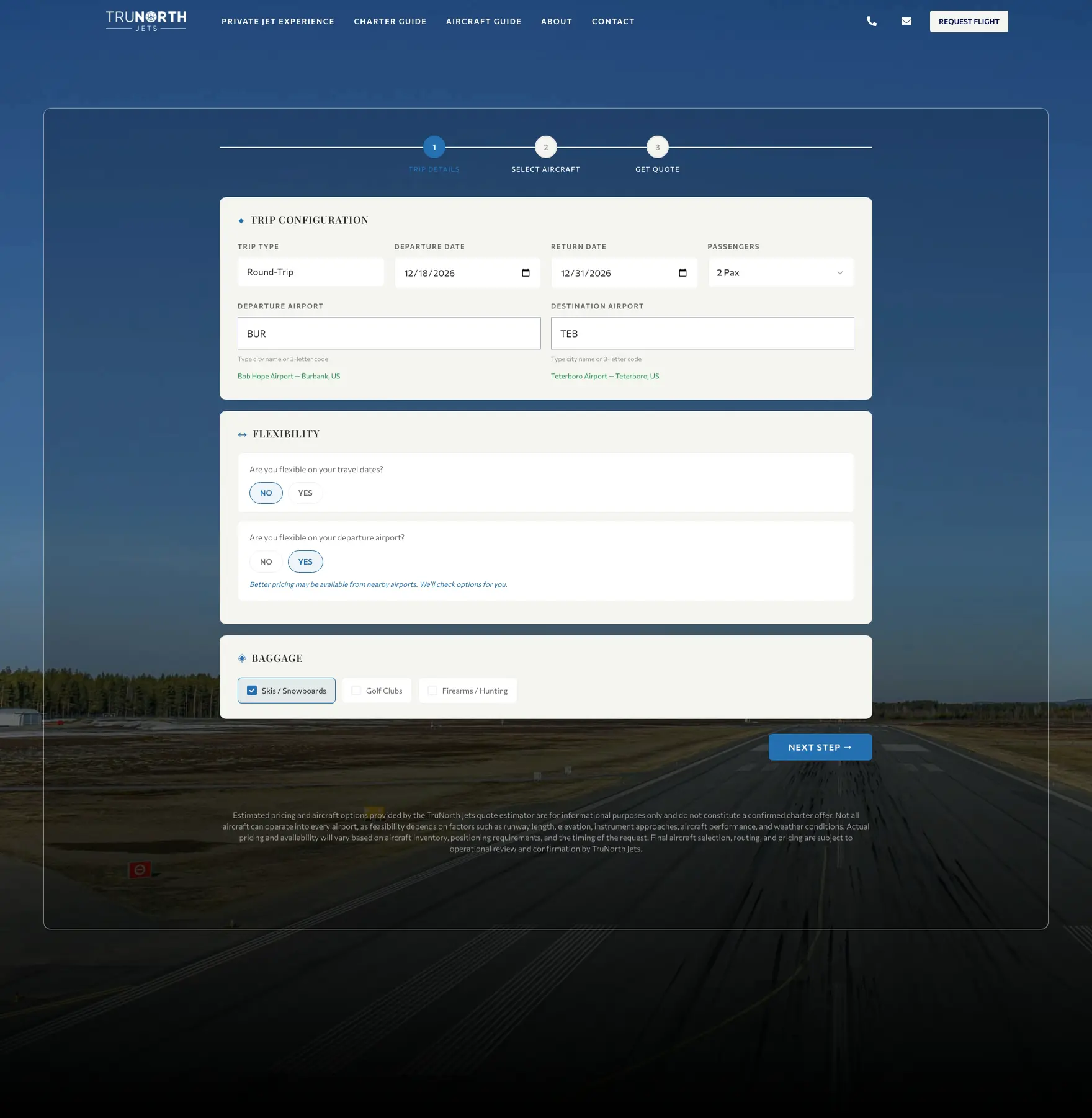Open the Trip Type Round-Trip dropdown
Screen dimensions: 1092x1118
[x=311, y=272]
